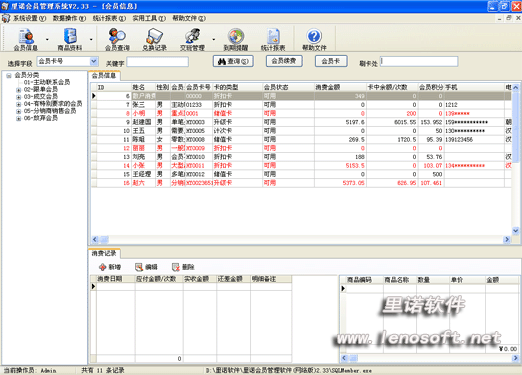Click the 删除 icon in 消费记录

pos(176,267)
